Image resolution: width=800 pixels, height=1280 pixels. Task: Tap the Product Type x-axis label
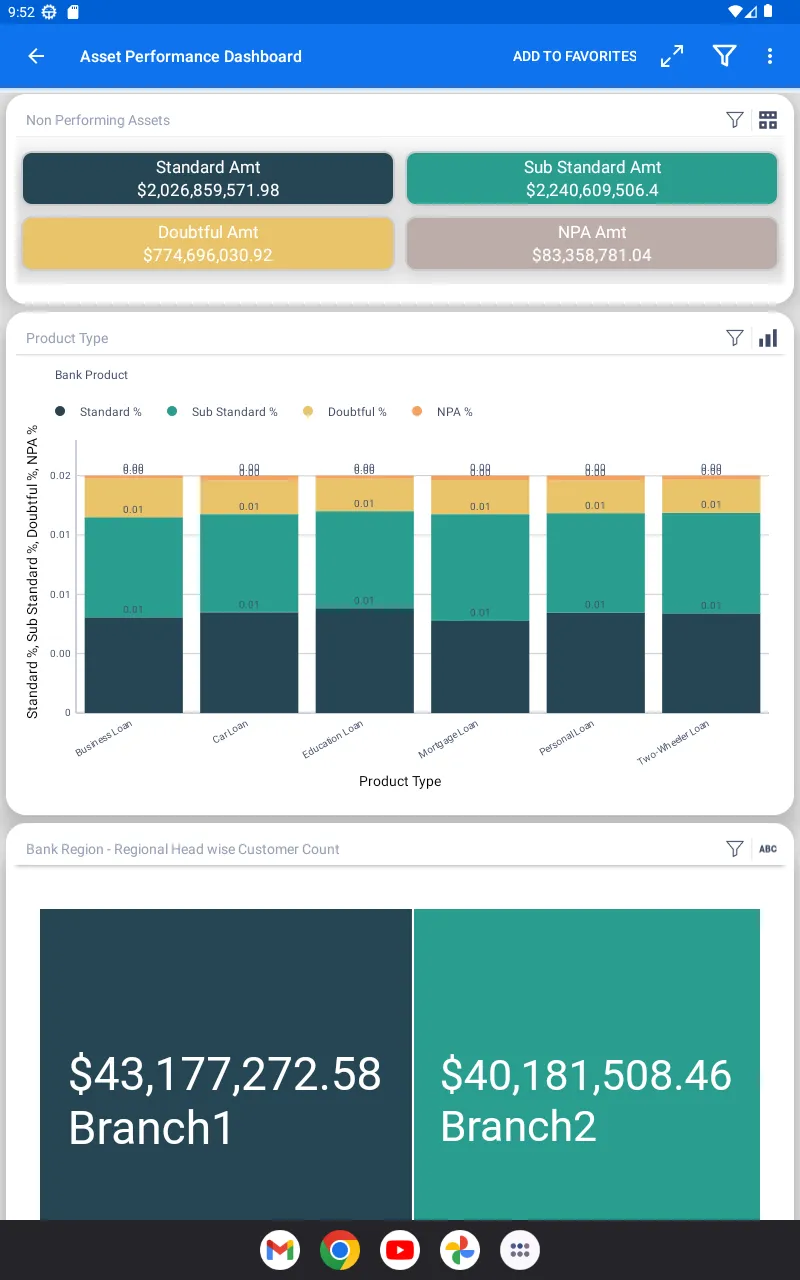point(400,781)
